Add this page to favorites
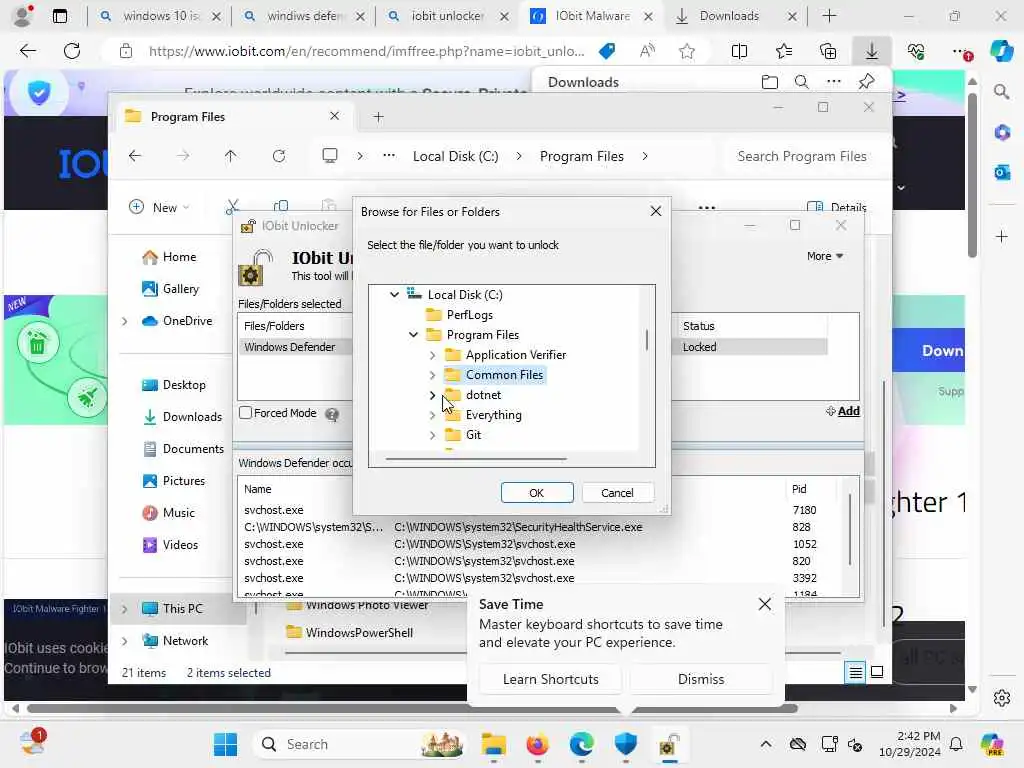This screenshot has width=1024, height=768. click(x=686, y=51)
